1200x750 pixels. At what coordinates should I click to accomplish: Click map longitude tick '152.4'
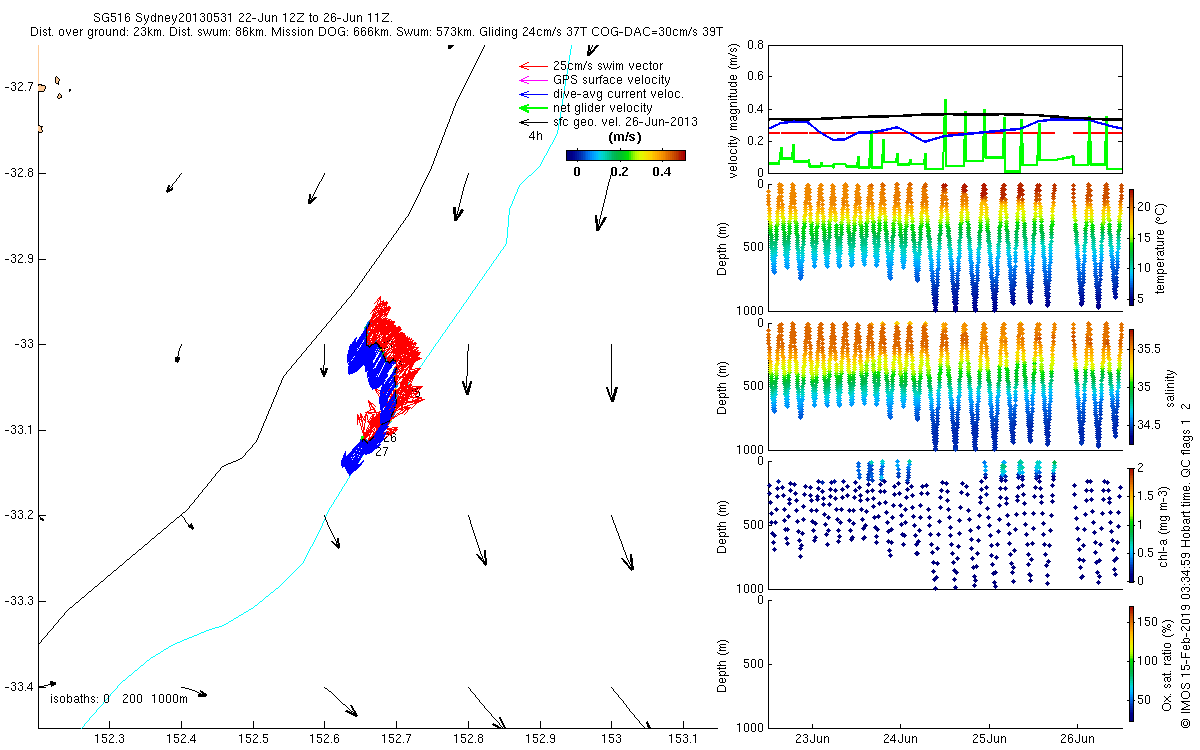[x=181, y=739]
